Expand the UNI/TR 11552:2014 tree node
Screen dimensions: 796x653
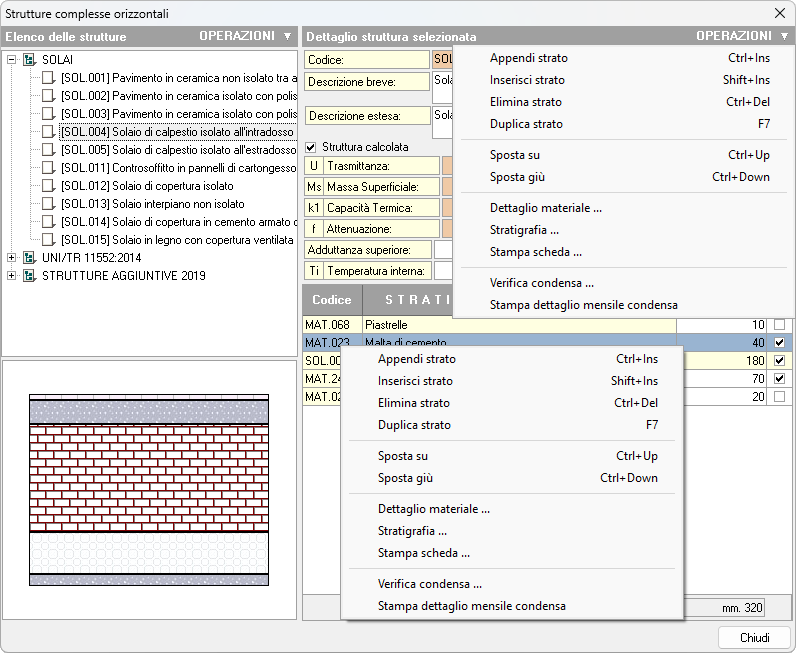click(x=12, y=258)
